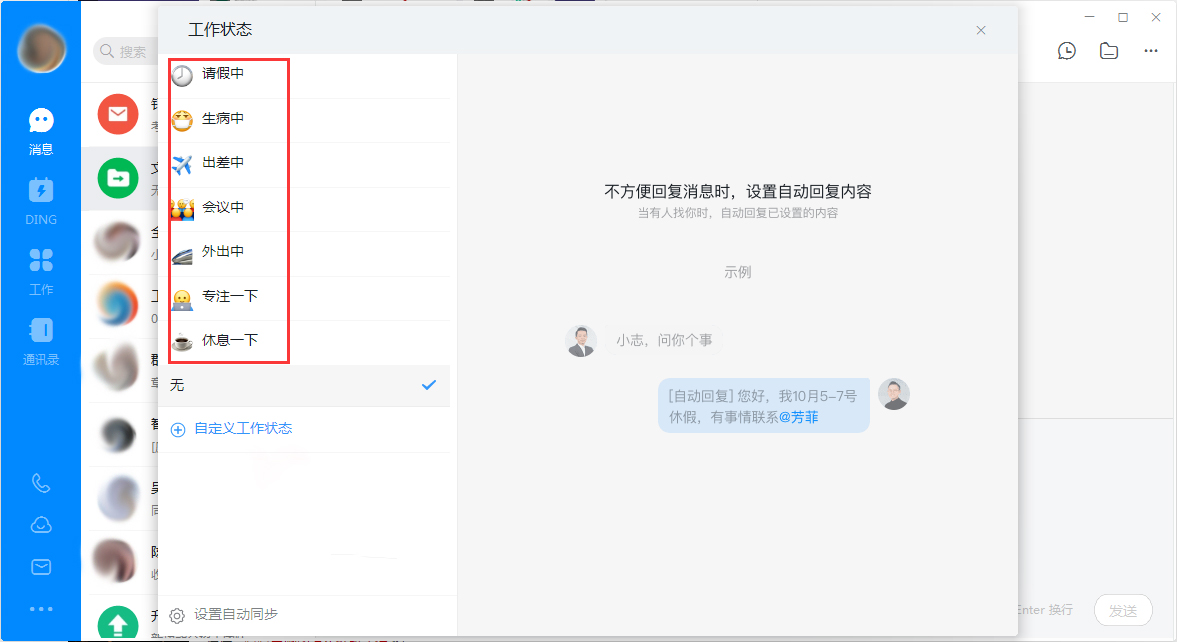Start a call with the phone icon
Image resolution: width=1177 pixels, height=642 pixels.
(x=40, y=484)
